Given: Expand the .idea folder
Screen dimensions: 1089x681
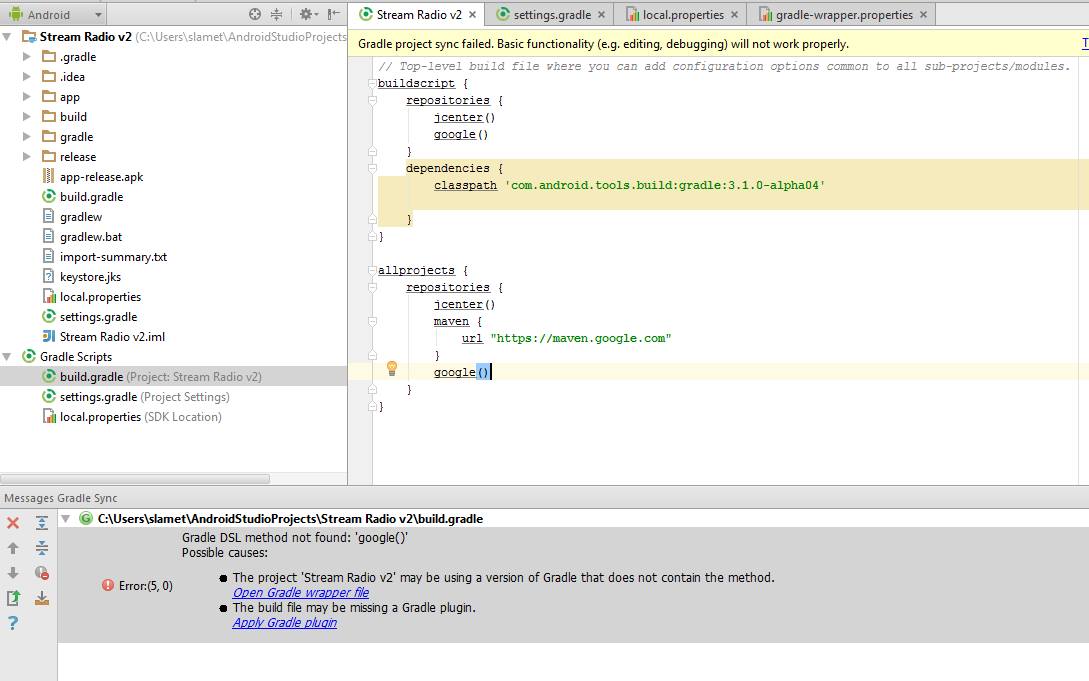Looking at the screenshot, I should (x=27, y=77).
